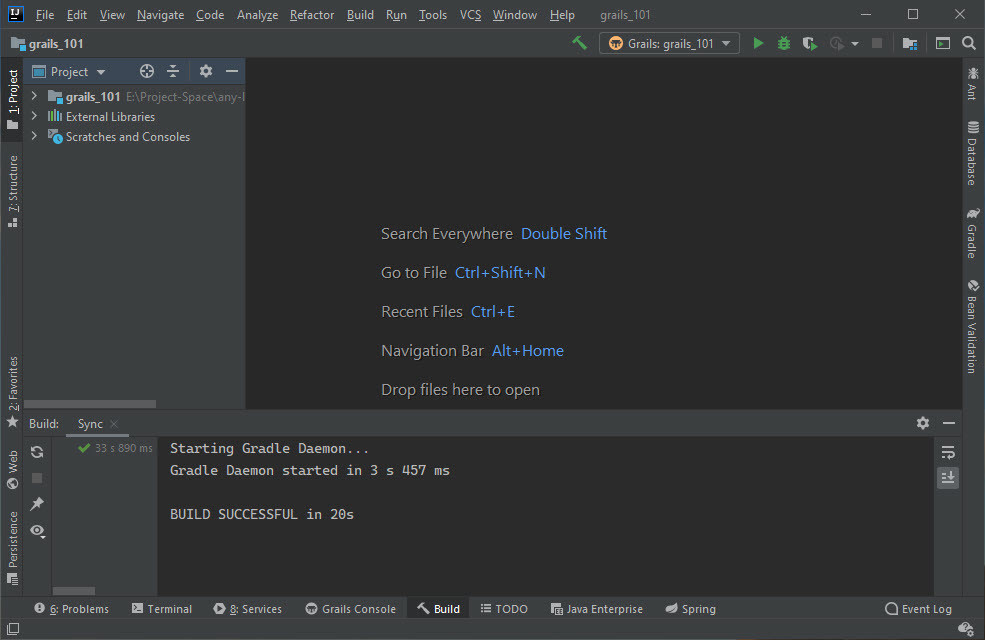
Task: Open the dropdown arrow next to profiler run
Action: click(x=855, y=44)
